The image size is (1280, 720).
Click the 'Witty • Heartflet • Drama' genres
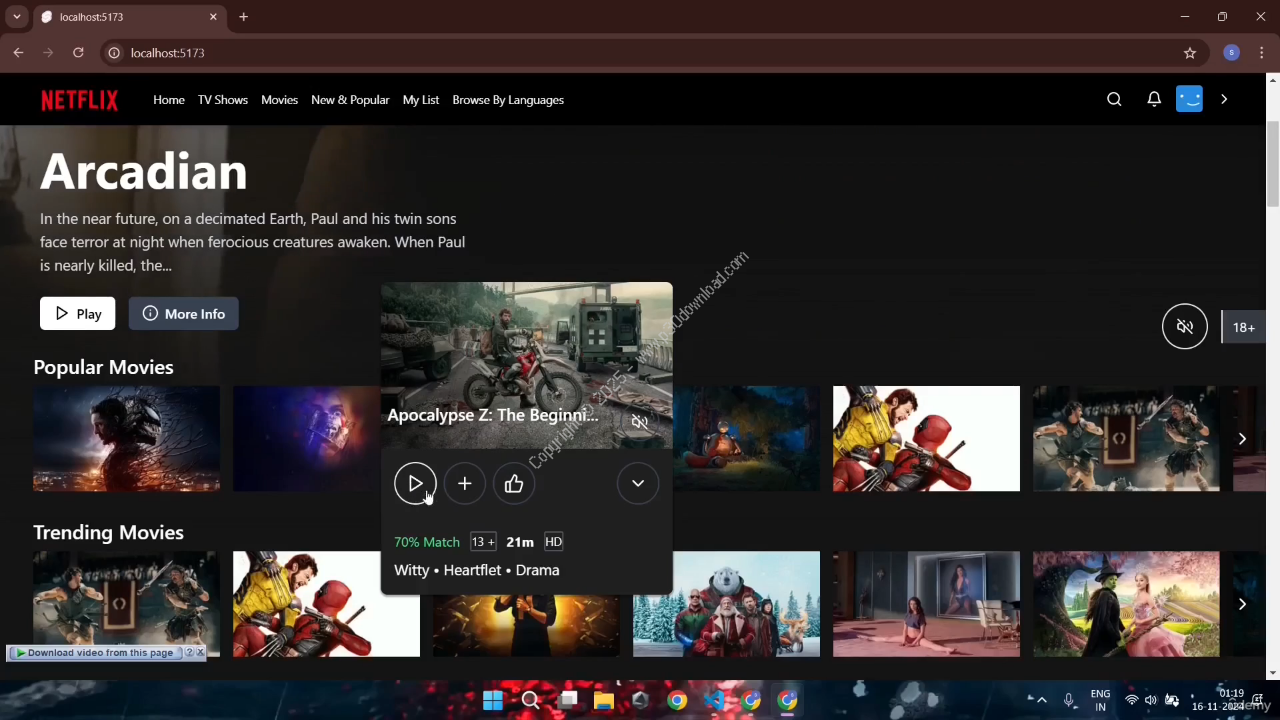tap(477, 570)
